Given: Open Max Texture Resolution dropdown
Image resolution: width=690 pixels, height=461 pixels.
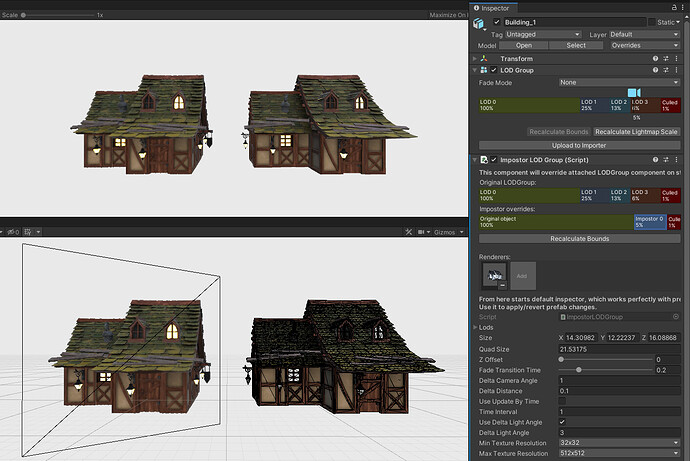Looking at the screenshot, I should coord(619,453).
